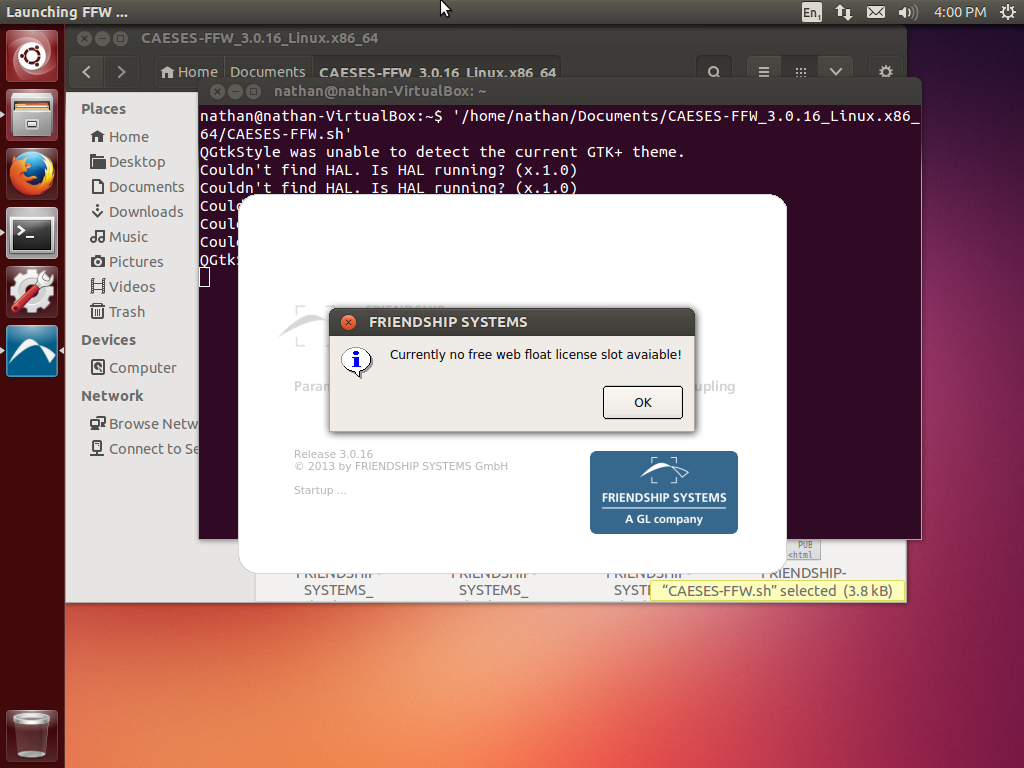Open Music in the Places sidebar
The height and width of the screenshot is (768, 1024).
tap(120, 236)
